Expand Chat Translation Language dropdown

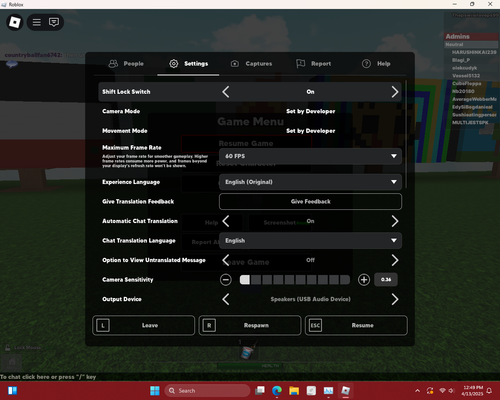[x=310, y=241]
